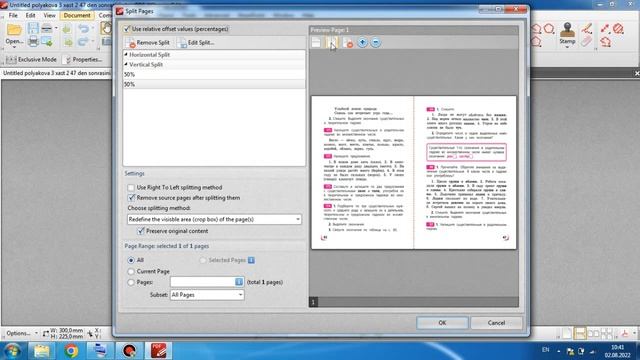
Task: Select the second highlighted 50% split entry
Action: coord(214,84)
